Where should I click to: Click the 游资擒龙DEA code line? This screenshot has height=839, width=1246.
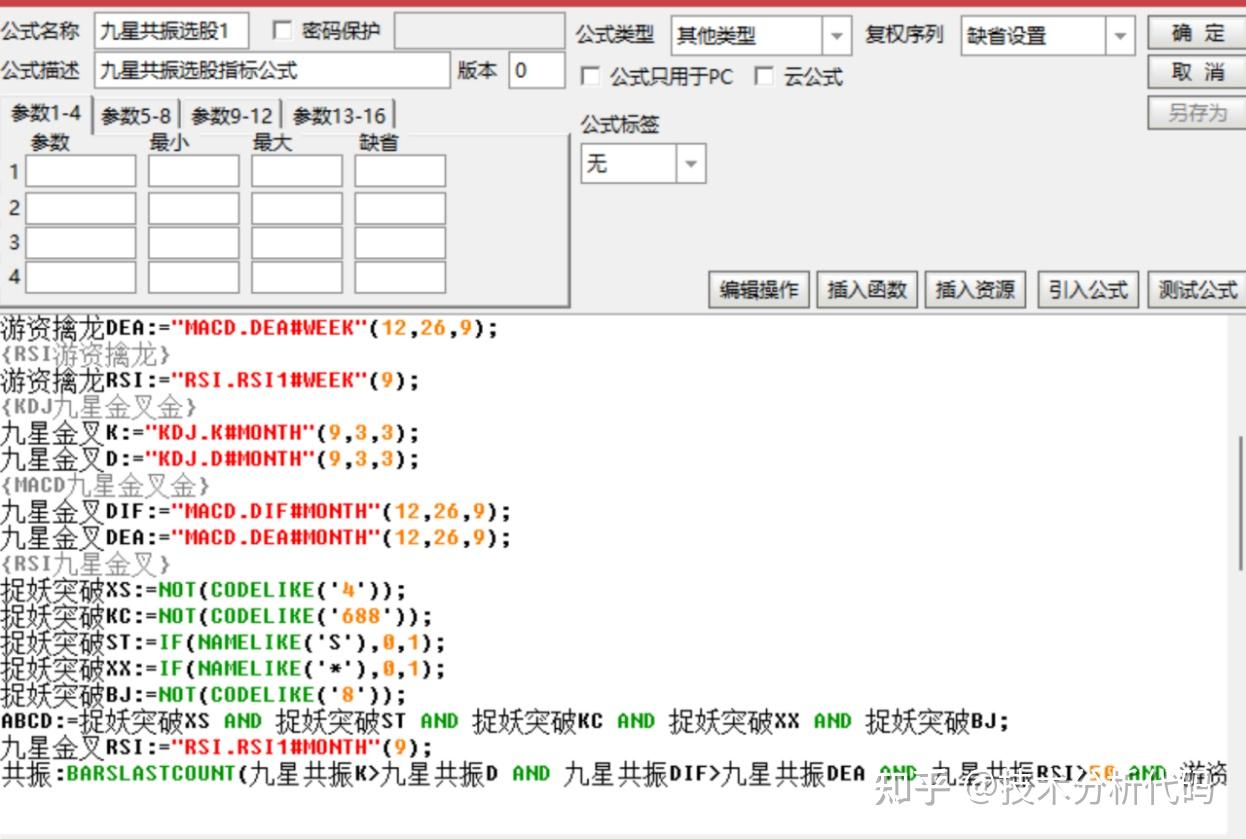pyautogui.click(x=249, y=328)
